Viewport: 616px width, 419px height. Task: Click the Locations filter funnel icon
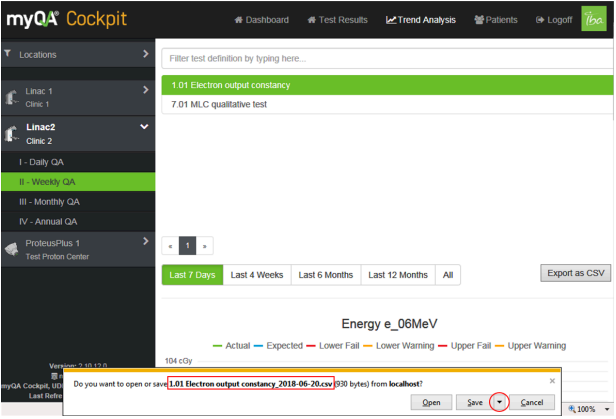[x=8, y=54]
